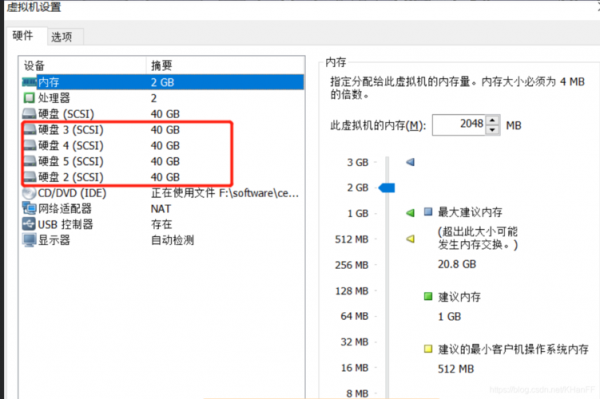Select 硬盘 5 (SCSI) row label
Screen dimensions: 600x399
[x=71, y=161]
